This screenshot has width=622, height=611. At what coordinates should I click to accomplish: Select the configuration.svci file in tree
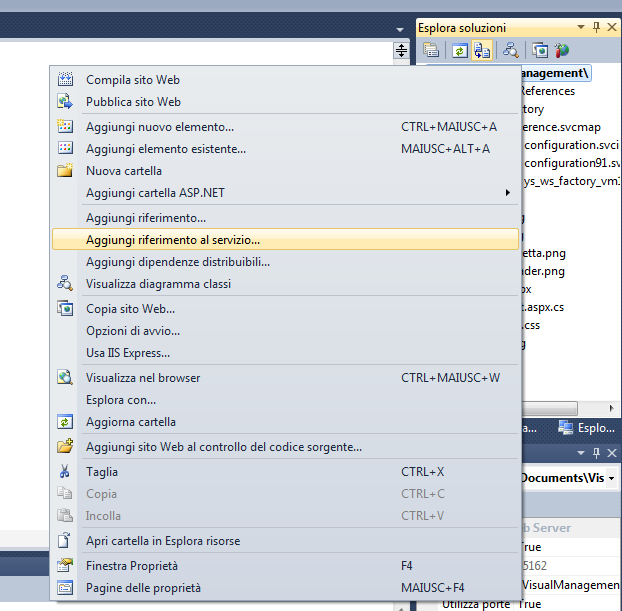[x=572, y=145]
